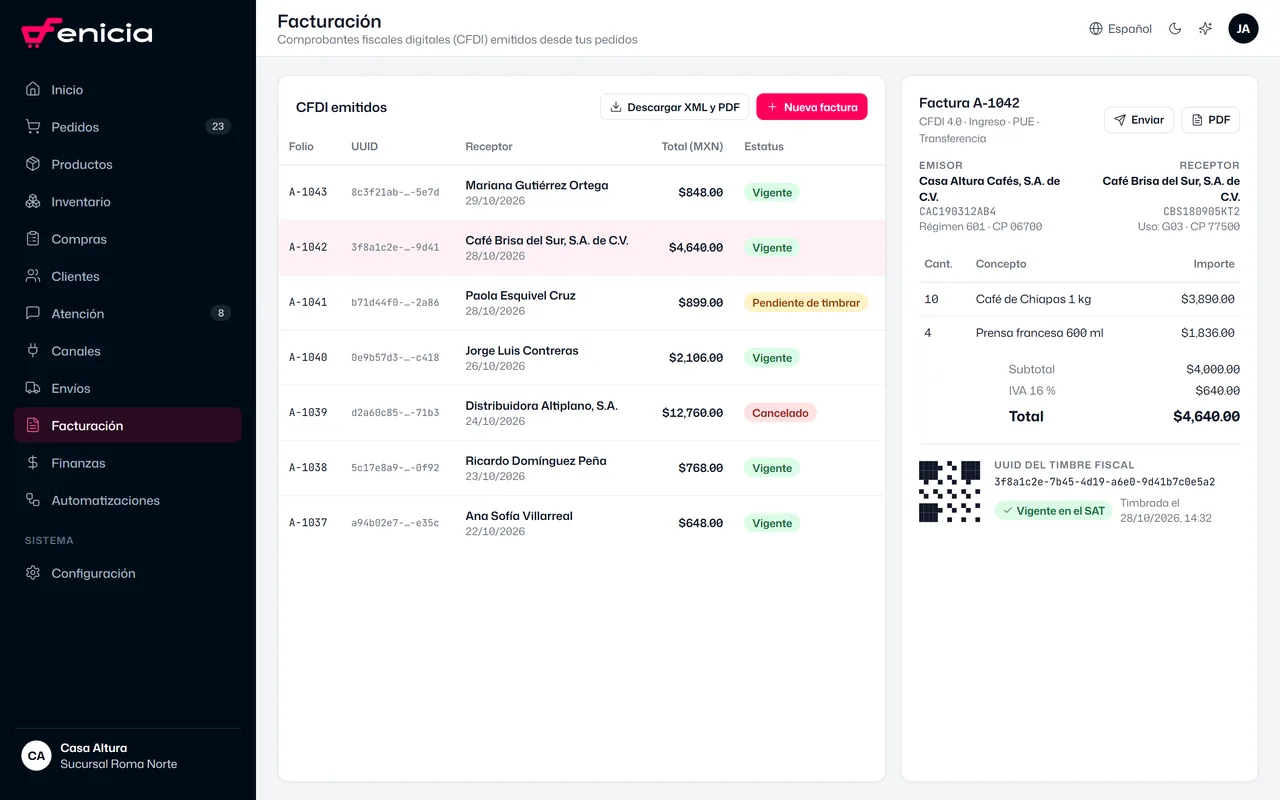Click the Automatizaciones workflow icon

(33, 500)
